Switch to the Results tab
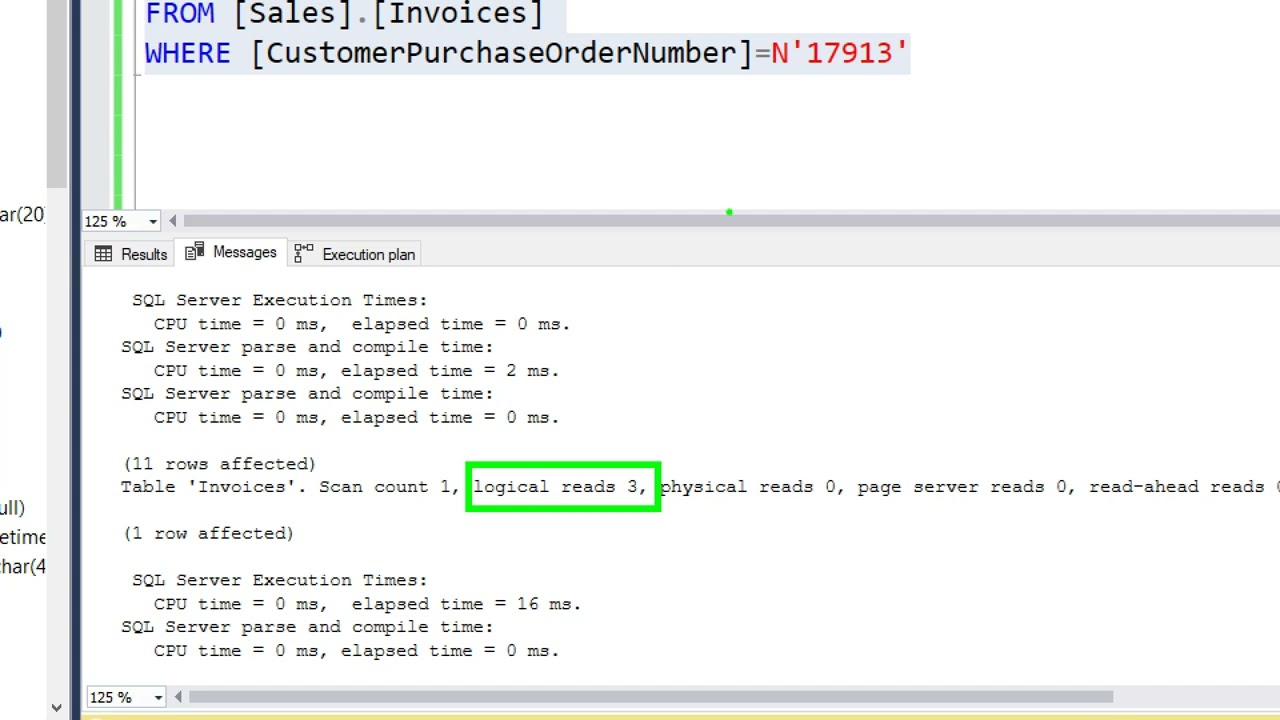 [130, 254]
